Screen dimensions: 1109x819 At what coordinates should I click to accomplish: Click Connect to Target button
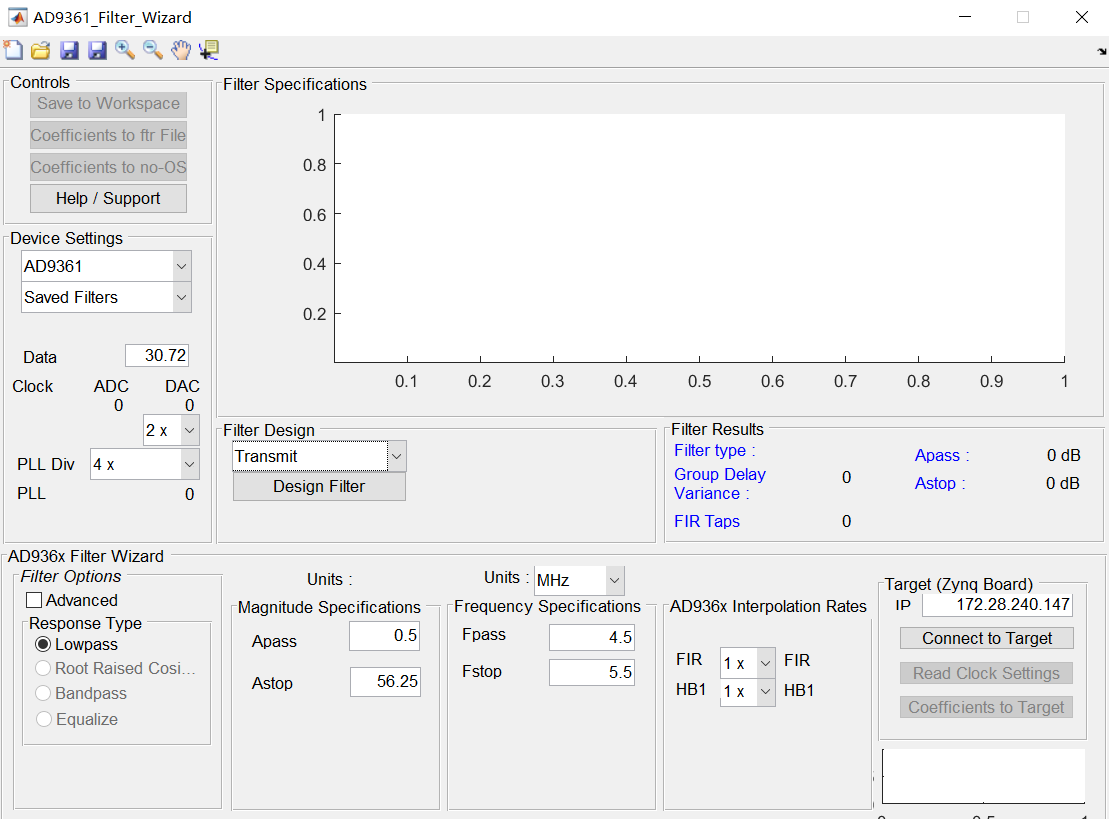point(987,638)
